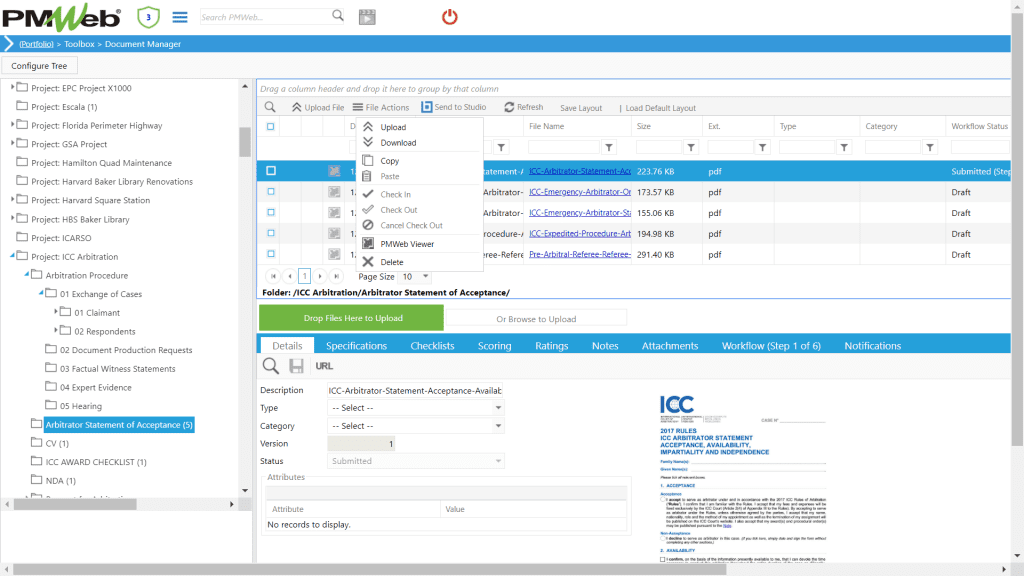The width and height of the screenshot is (1024, 576).
Task: Click Or Browse to Upload button
Action: coord(536,319)
